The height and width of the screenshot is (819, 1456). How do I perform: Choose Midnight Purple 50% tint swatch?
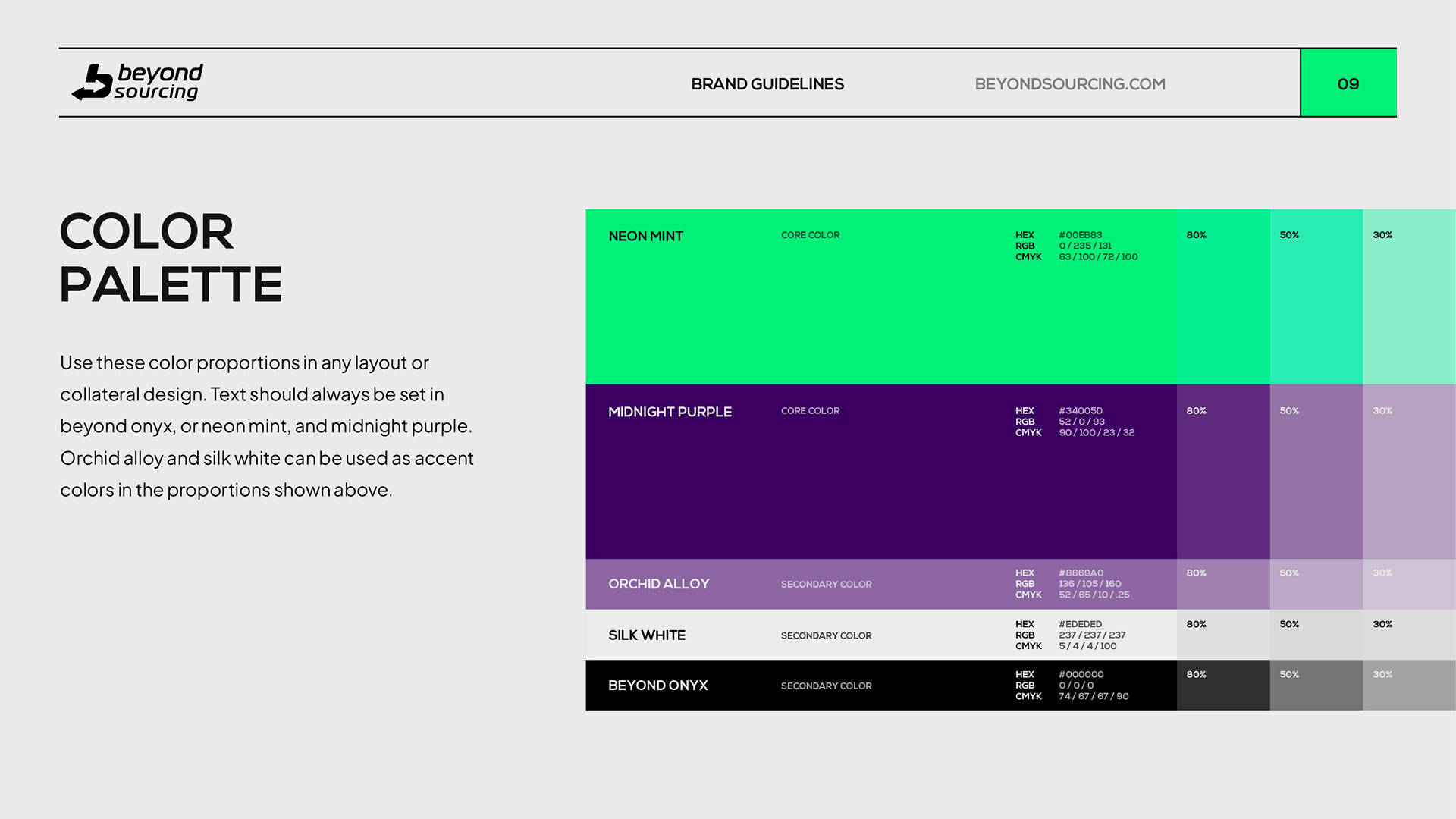[1316, 478]
